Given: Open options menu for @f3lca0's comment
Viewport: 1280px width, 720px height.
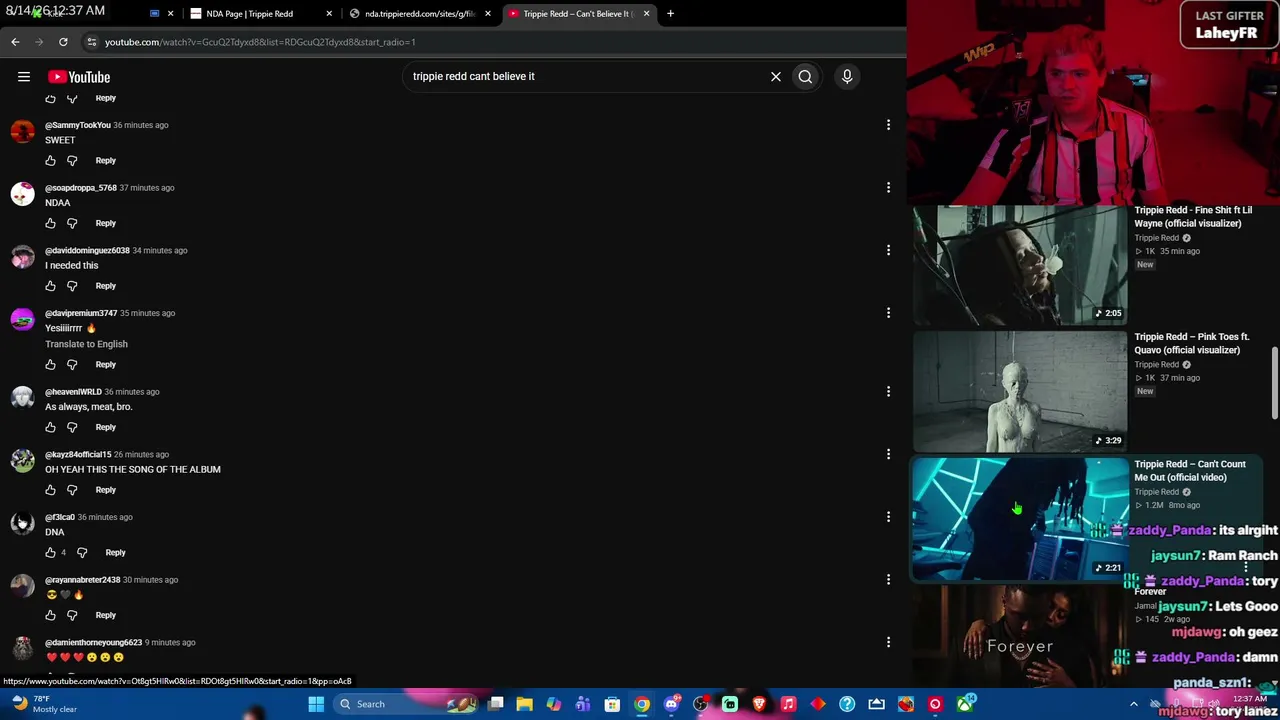Looking at the screenshot, I should (888, 517).
